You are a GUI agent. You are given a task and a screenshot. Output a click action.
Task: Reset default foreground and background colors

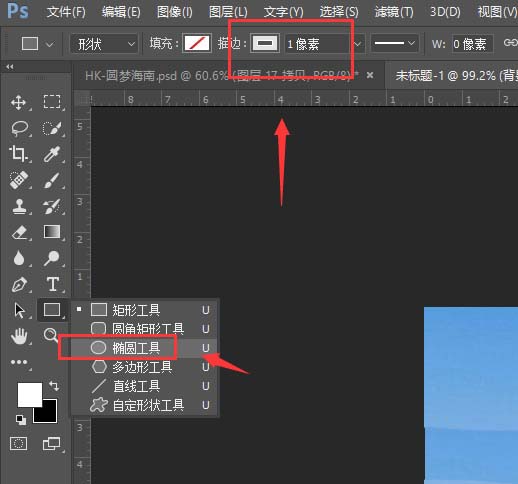[x=21, y=420]
